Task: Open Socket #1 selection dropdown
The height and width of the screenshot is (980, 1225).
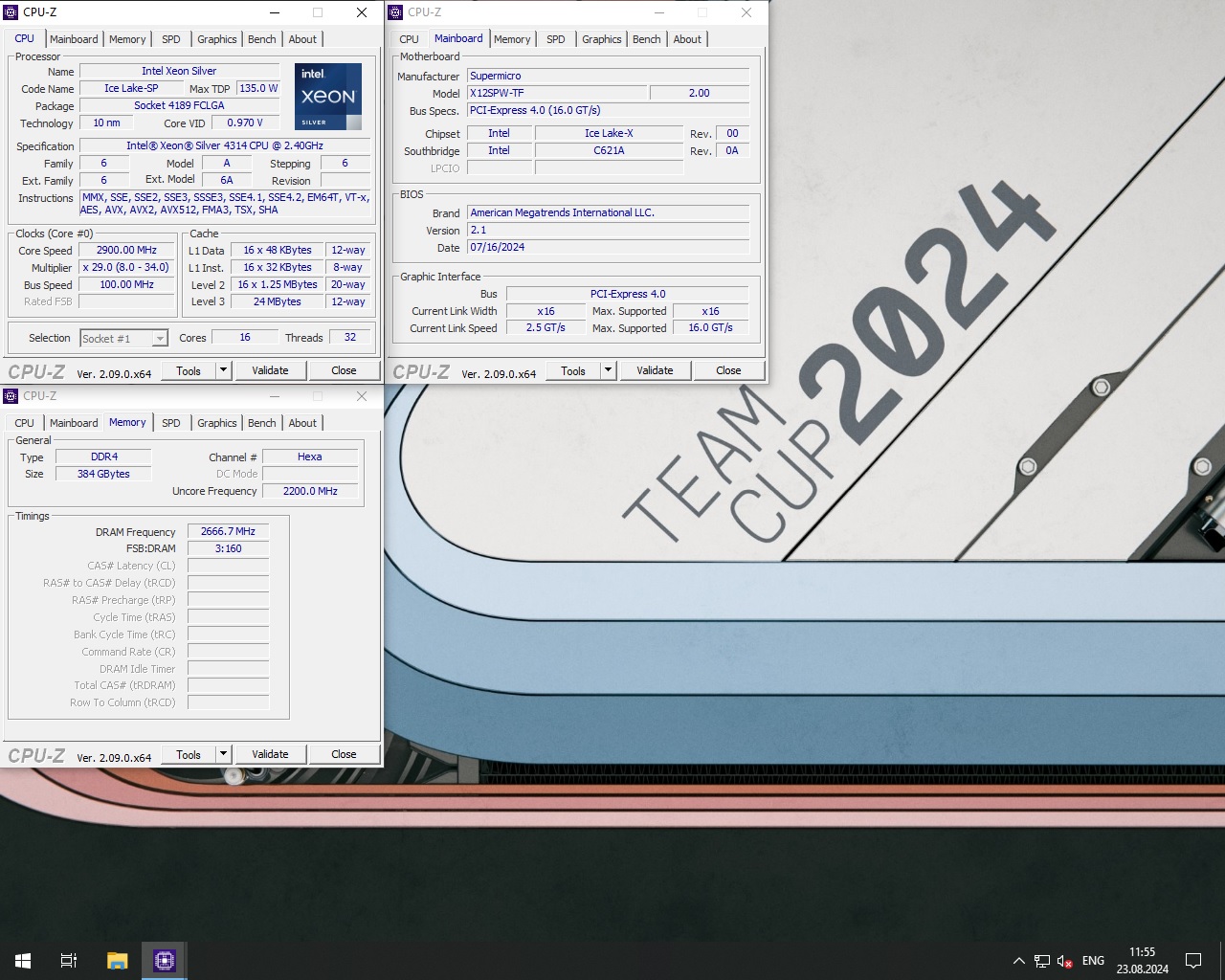Action: (x=123, y=339)
